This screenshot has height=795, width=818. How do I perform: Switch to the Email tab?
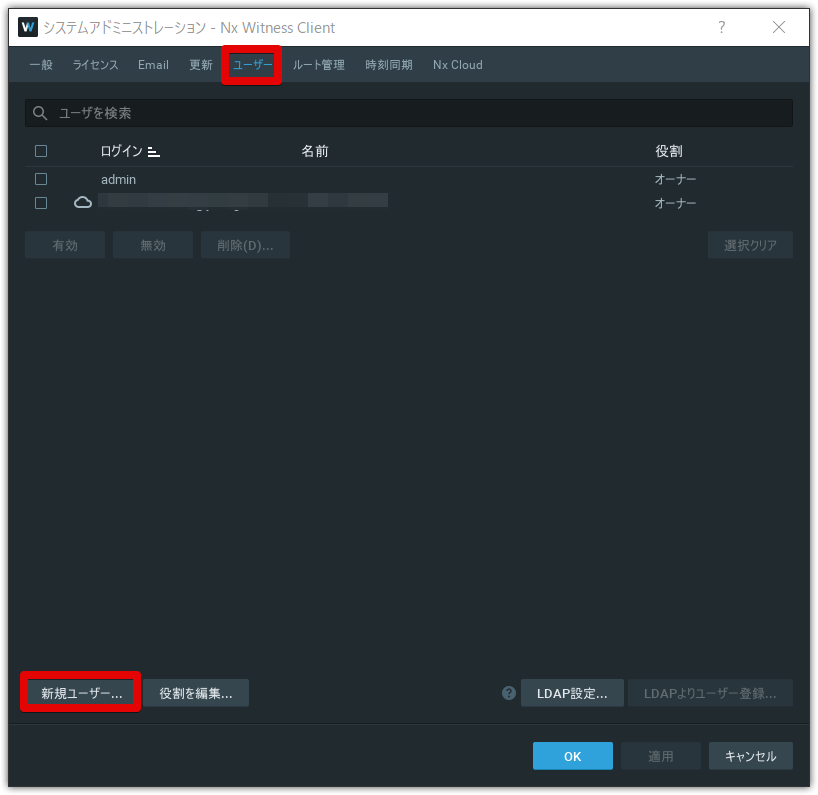point(153,65)
